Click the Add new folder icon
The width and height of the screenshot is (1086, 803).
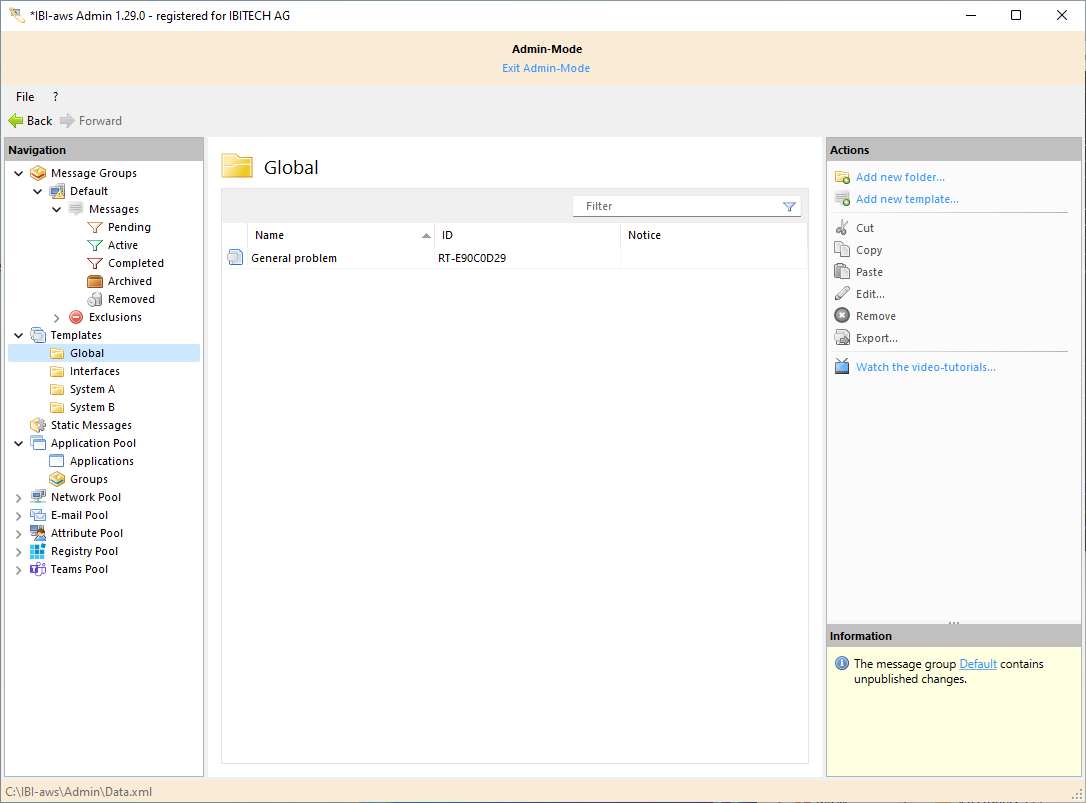(842, 178)
